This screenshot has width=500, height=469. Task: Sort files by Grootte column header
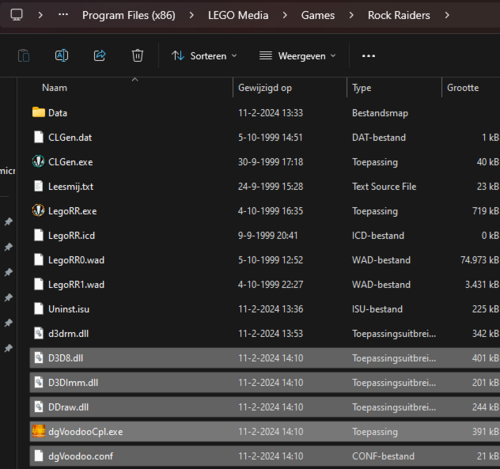pyautogui.click(x=463, y=88)
